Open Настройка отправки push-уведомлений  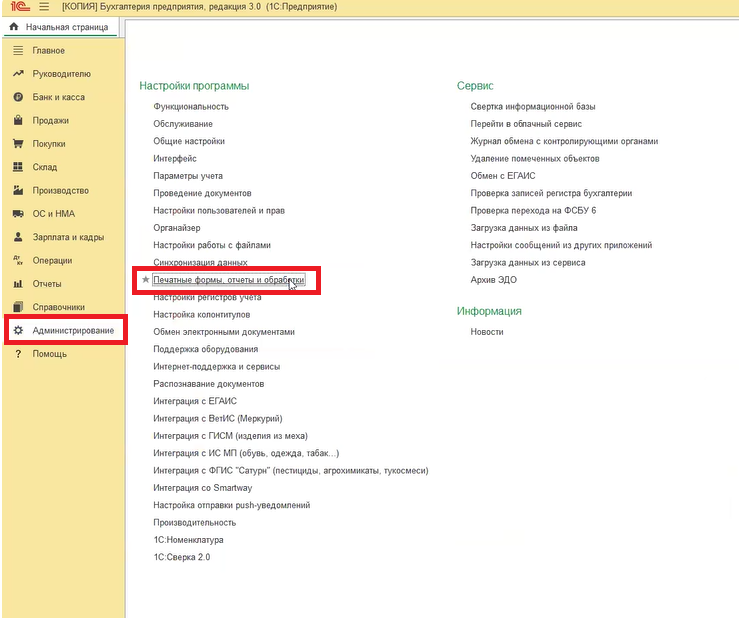point(231,505)
